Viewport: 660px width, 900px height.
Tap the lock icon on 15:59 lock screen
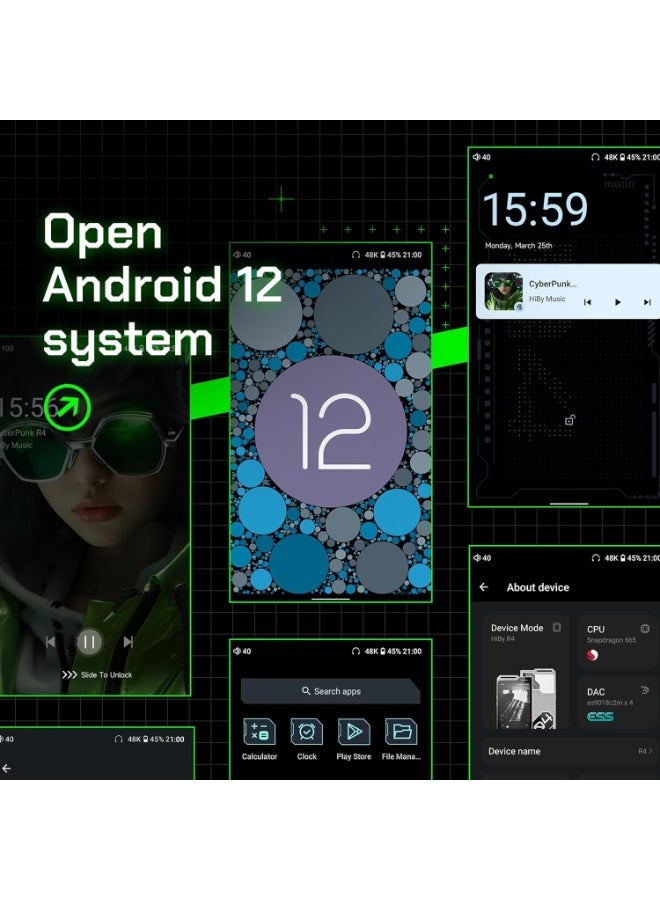click(x=569, y=420)
